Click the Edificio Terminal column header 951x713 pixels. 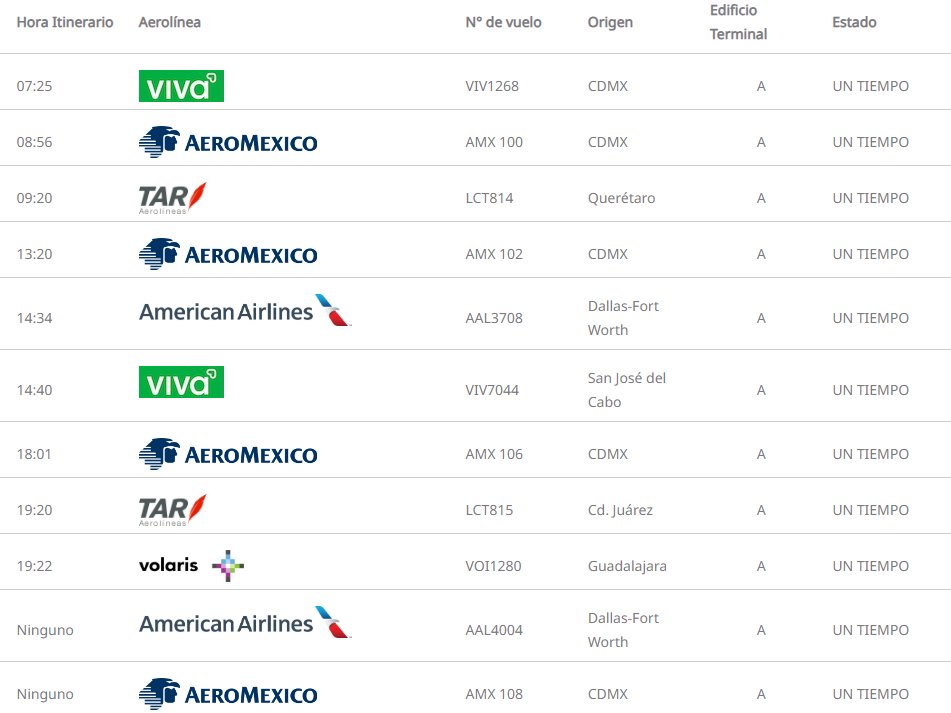738,22
